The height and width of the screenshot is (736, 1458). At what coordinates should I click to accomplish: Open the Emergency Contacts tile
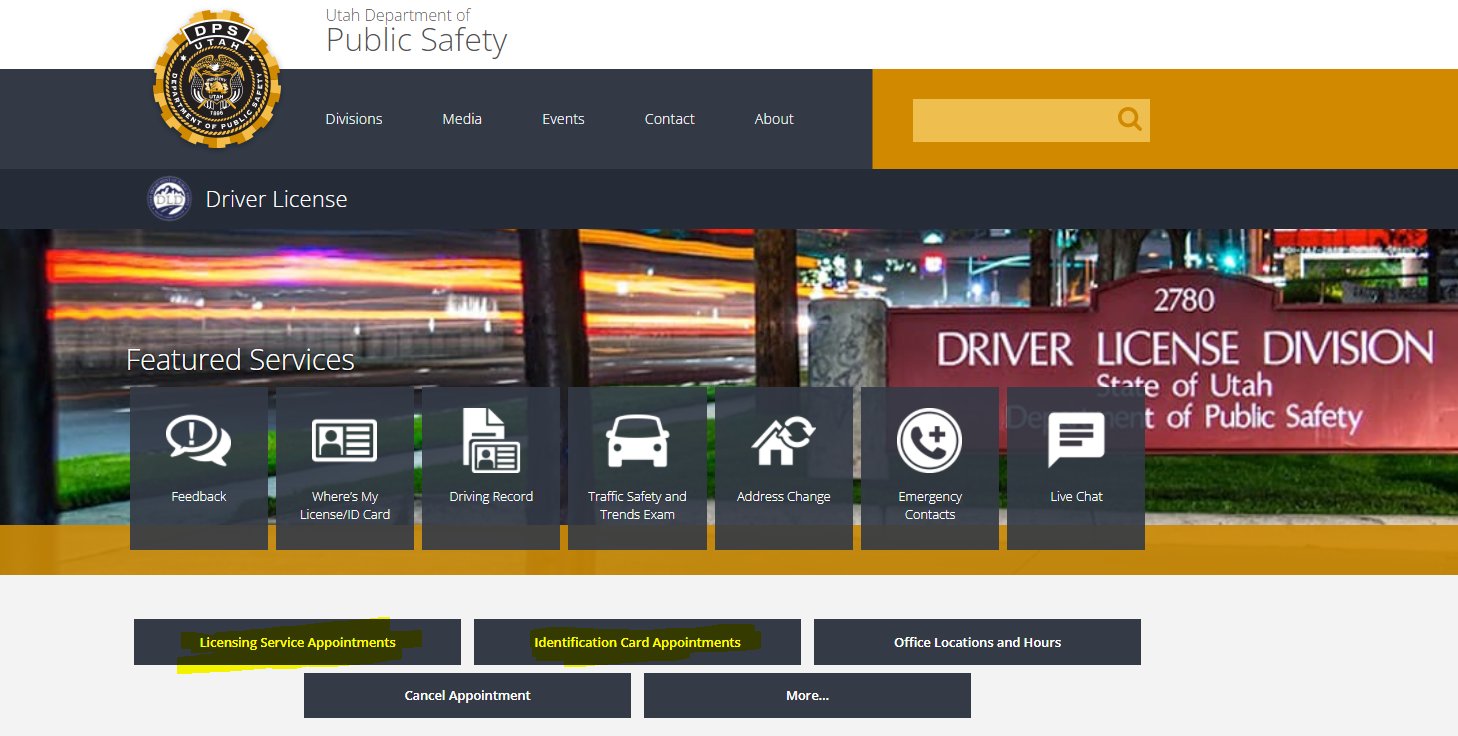click(x=930, y=468)
